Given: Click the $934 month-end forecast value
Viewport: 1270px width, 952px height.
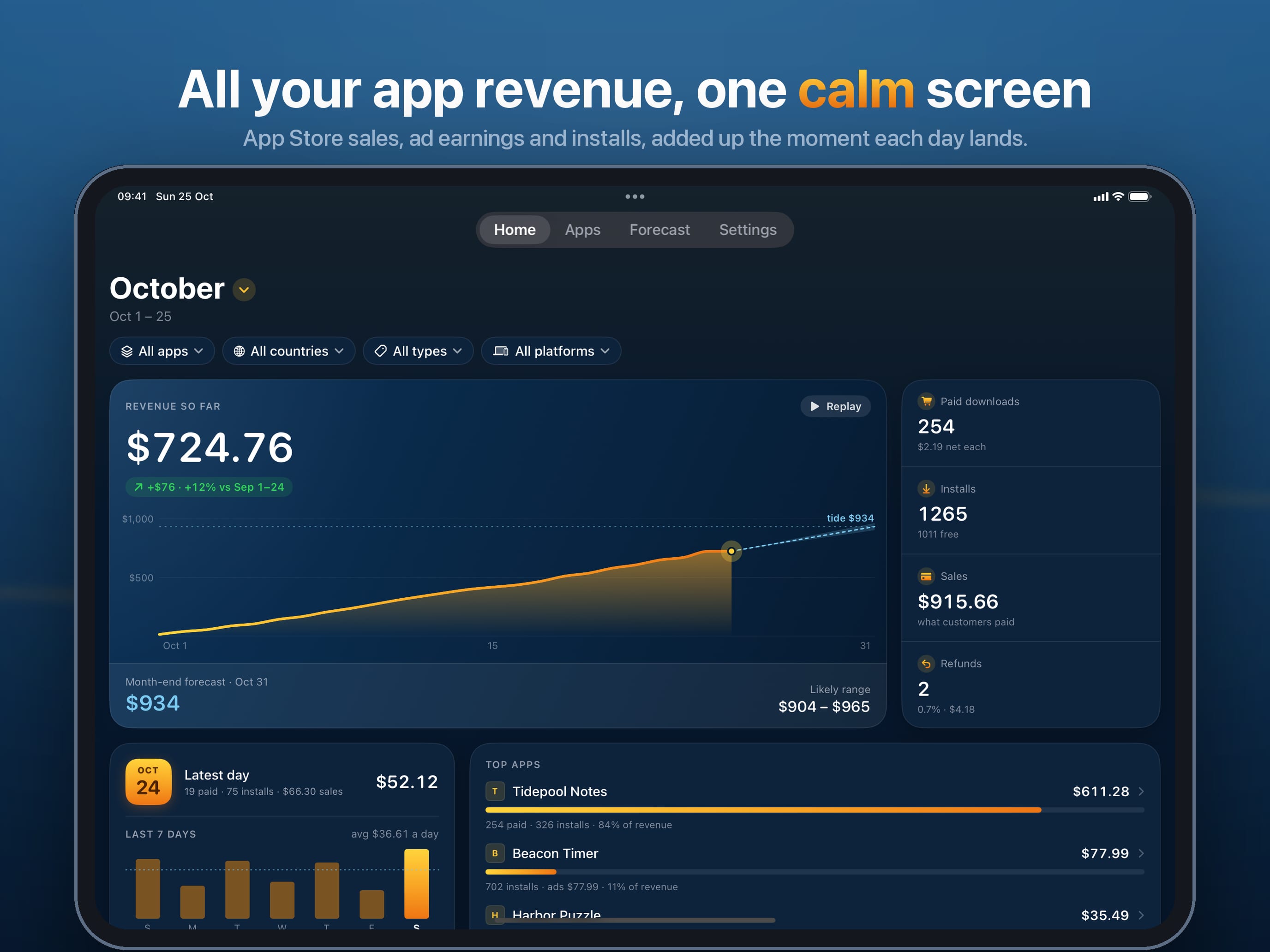Looking at the screenshot, I should [153, 703].
